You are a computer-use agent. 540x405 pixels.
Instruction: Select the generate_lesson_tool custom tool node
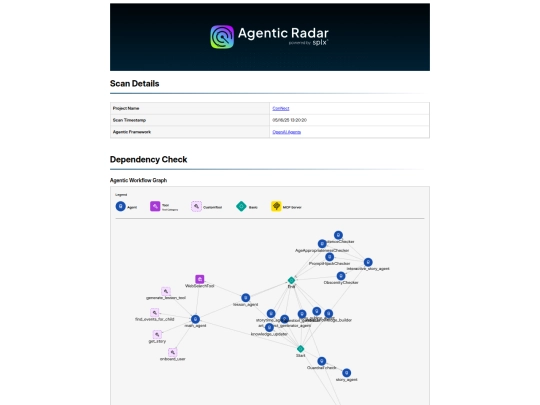(166, 291)
